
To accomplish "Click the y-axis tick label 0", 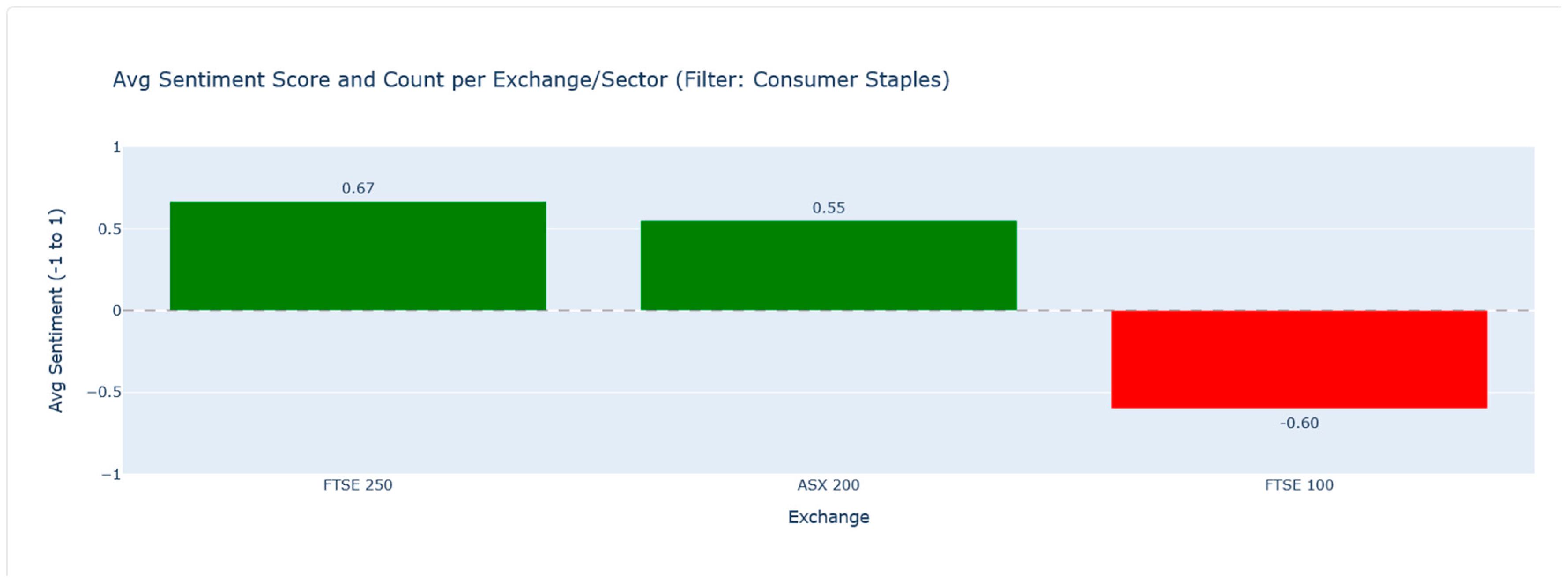I will pyautogui.click(x=116, y=311).
